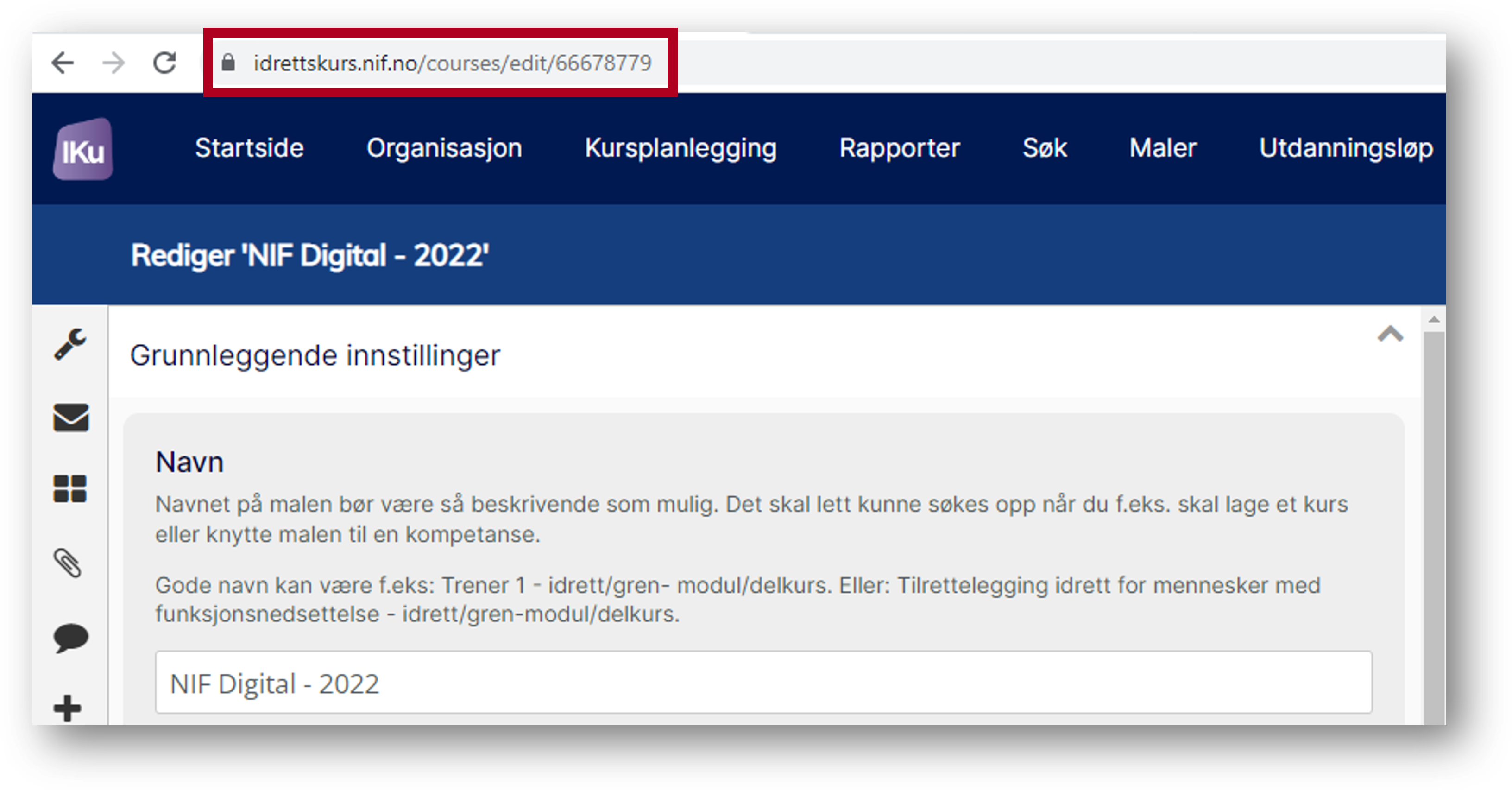This screenshot has width=1512, height=791.
Task: Click the vertical scrollbar thumb
Action: pos(1434,529)
